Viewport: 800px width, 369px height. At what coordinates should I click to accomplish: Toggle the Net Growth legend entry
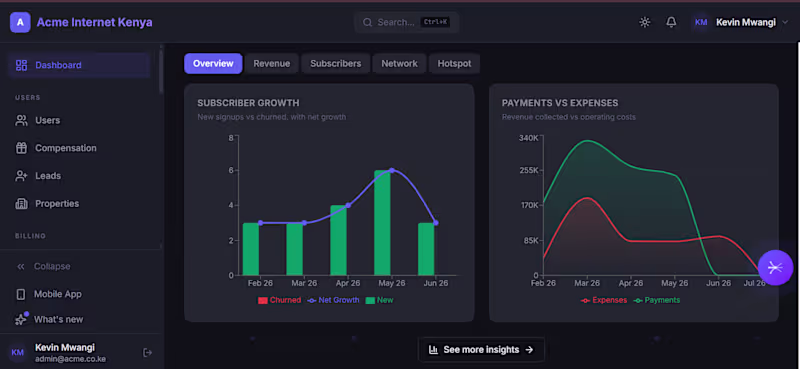333,300
